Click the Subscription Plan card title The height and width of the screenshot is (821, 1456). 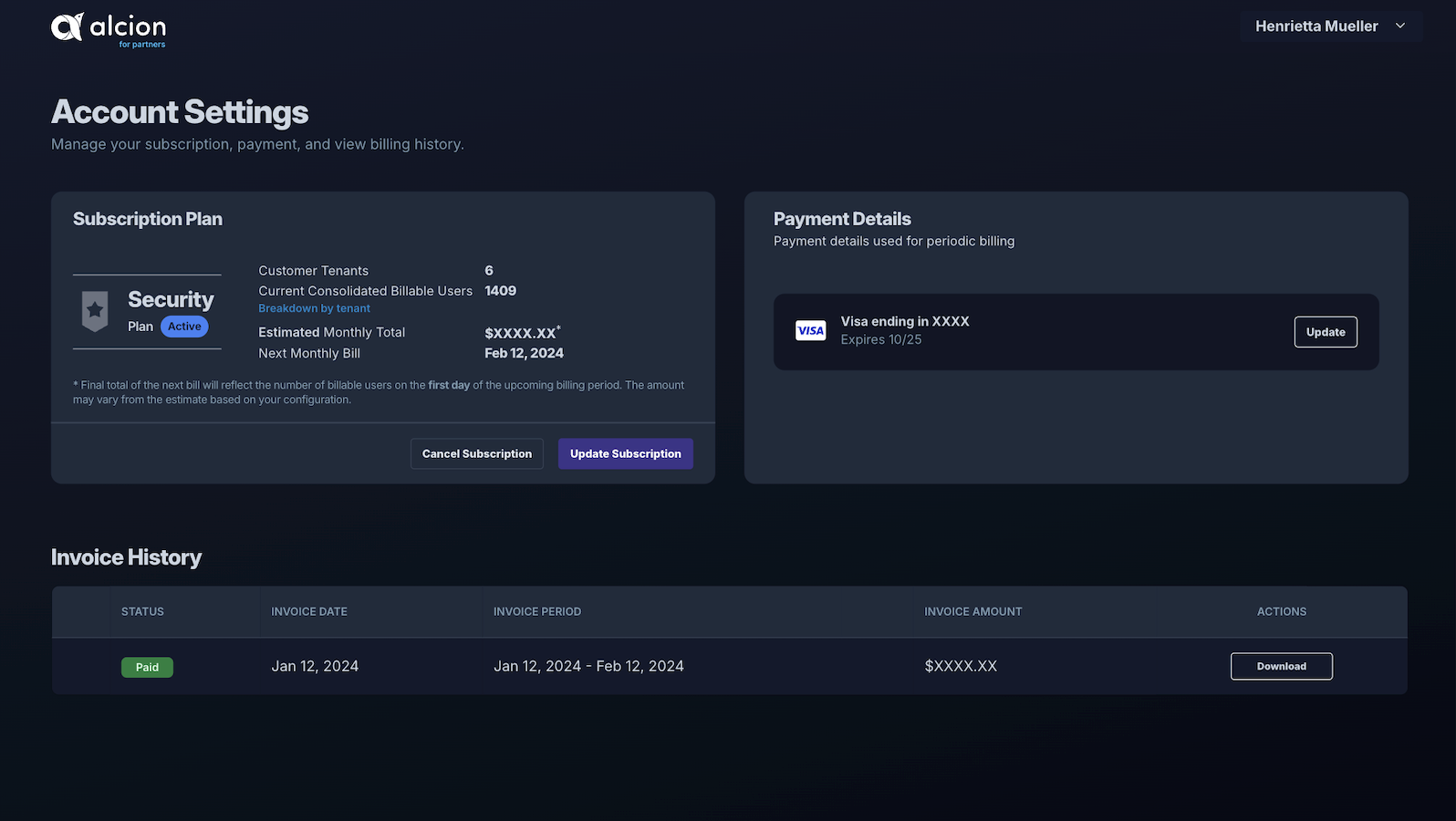coord(148,219)
